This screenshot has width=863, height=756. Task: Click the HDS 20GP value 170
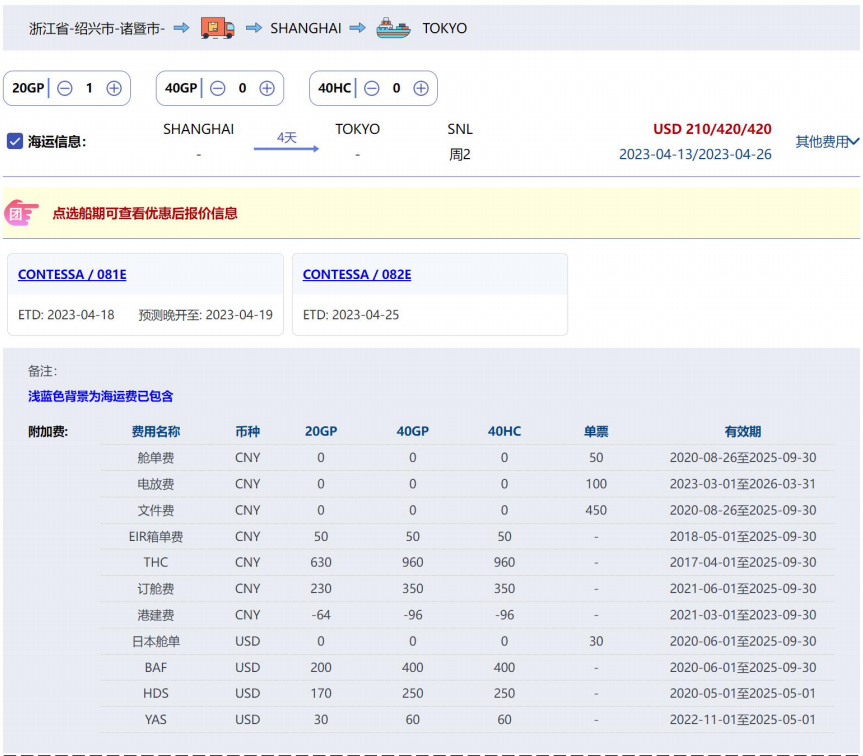pos(321,693)
